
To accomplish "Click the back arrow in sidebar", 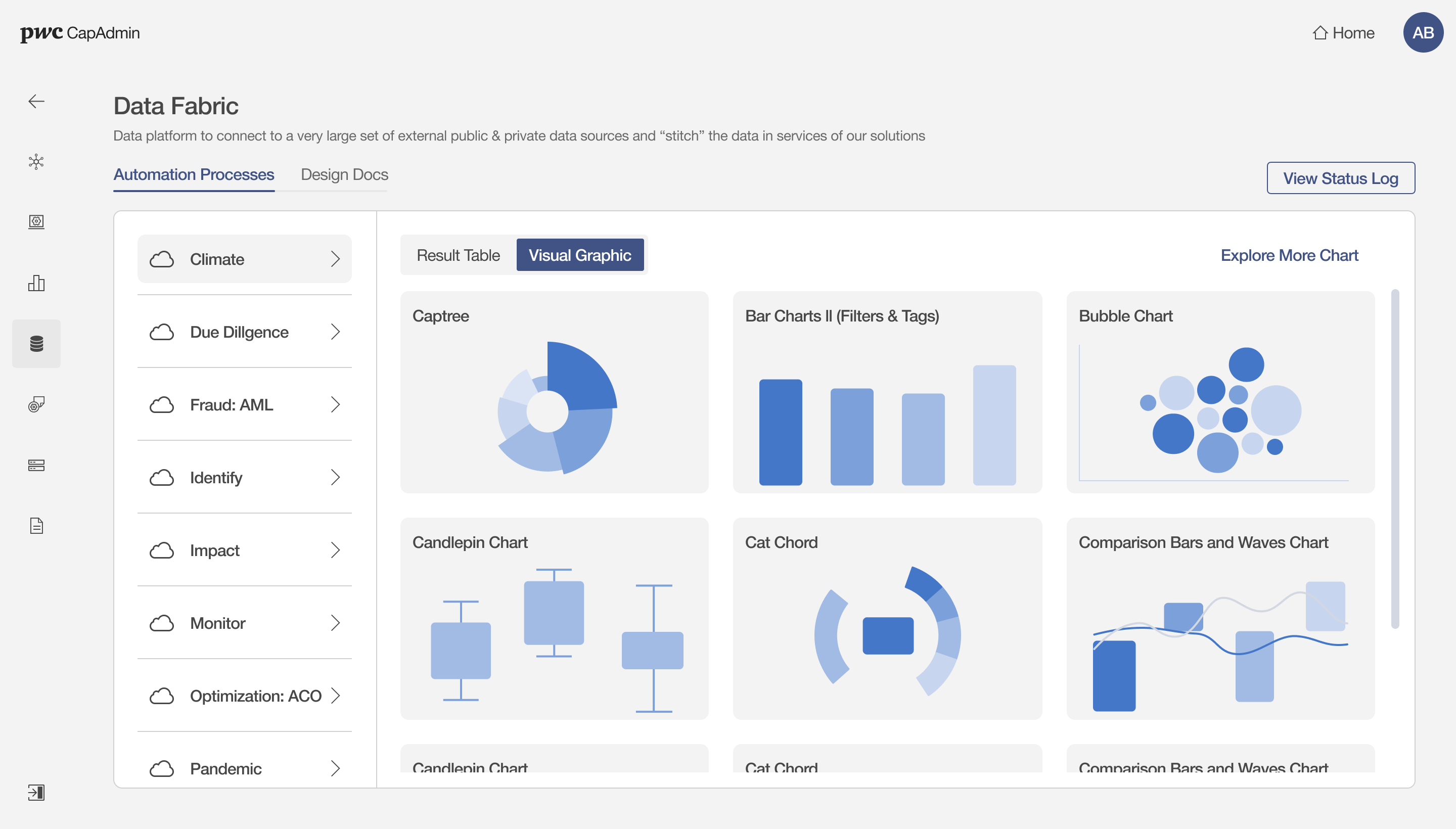I will click(36, 101).
